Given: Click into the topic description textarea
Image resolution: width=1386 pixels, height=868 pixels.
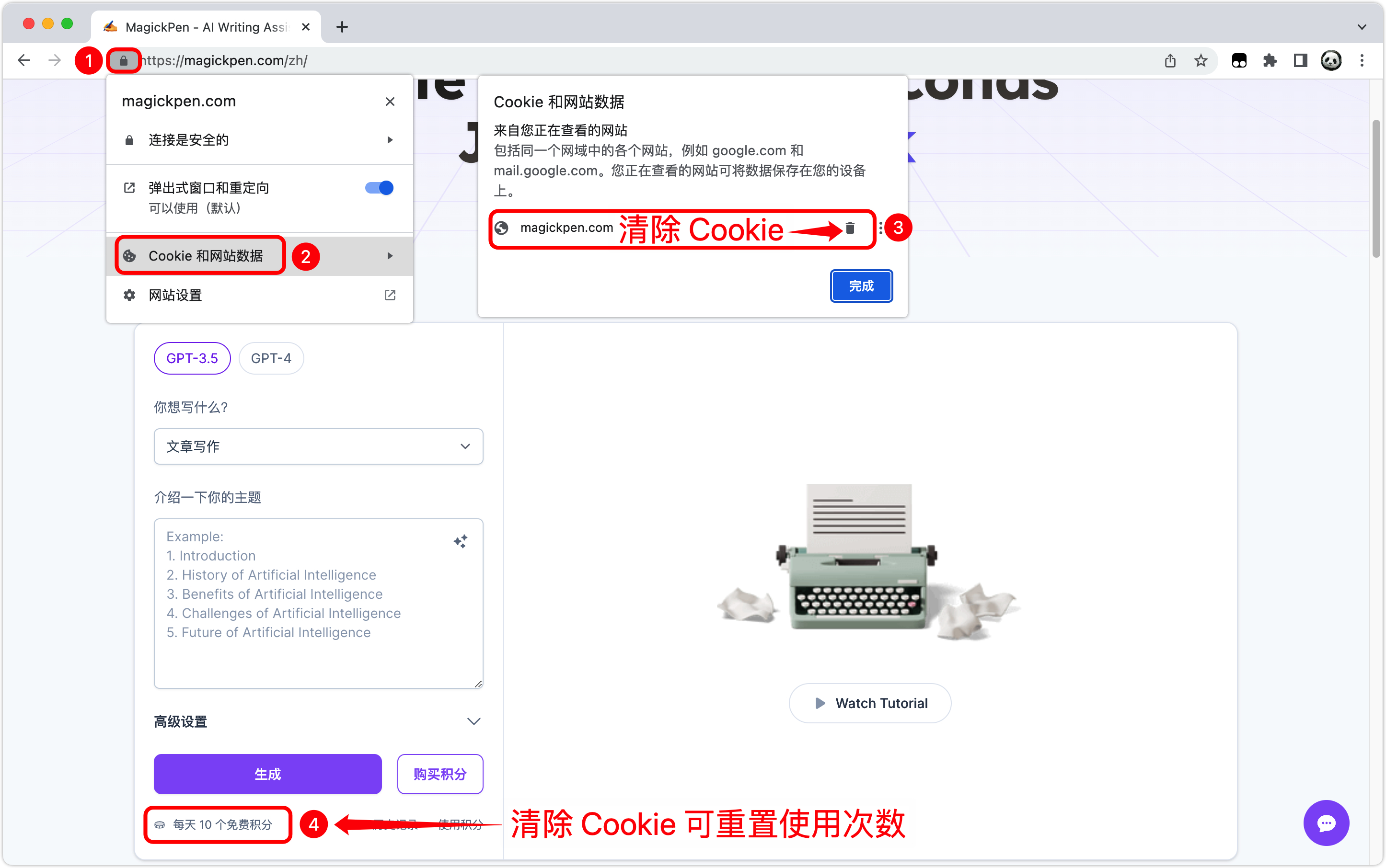Looking at the screenshot, I should 318,604.
